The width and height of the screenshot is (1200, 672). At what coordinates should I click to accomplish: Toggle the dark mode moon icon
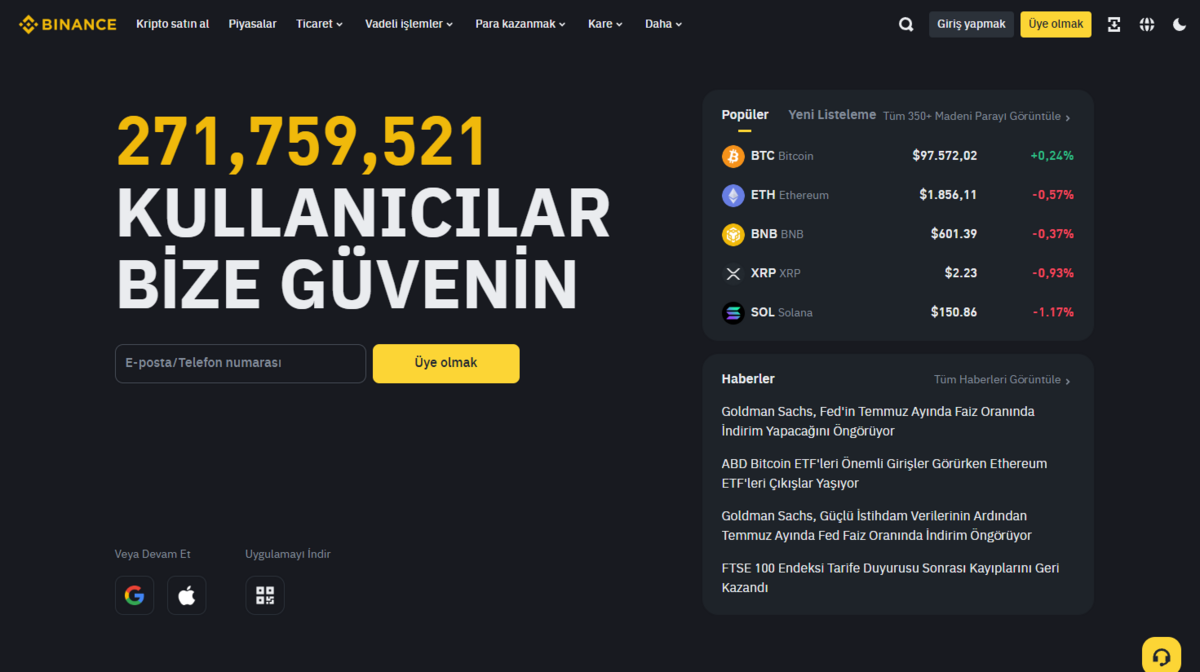pos(1179,24)
